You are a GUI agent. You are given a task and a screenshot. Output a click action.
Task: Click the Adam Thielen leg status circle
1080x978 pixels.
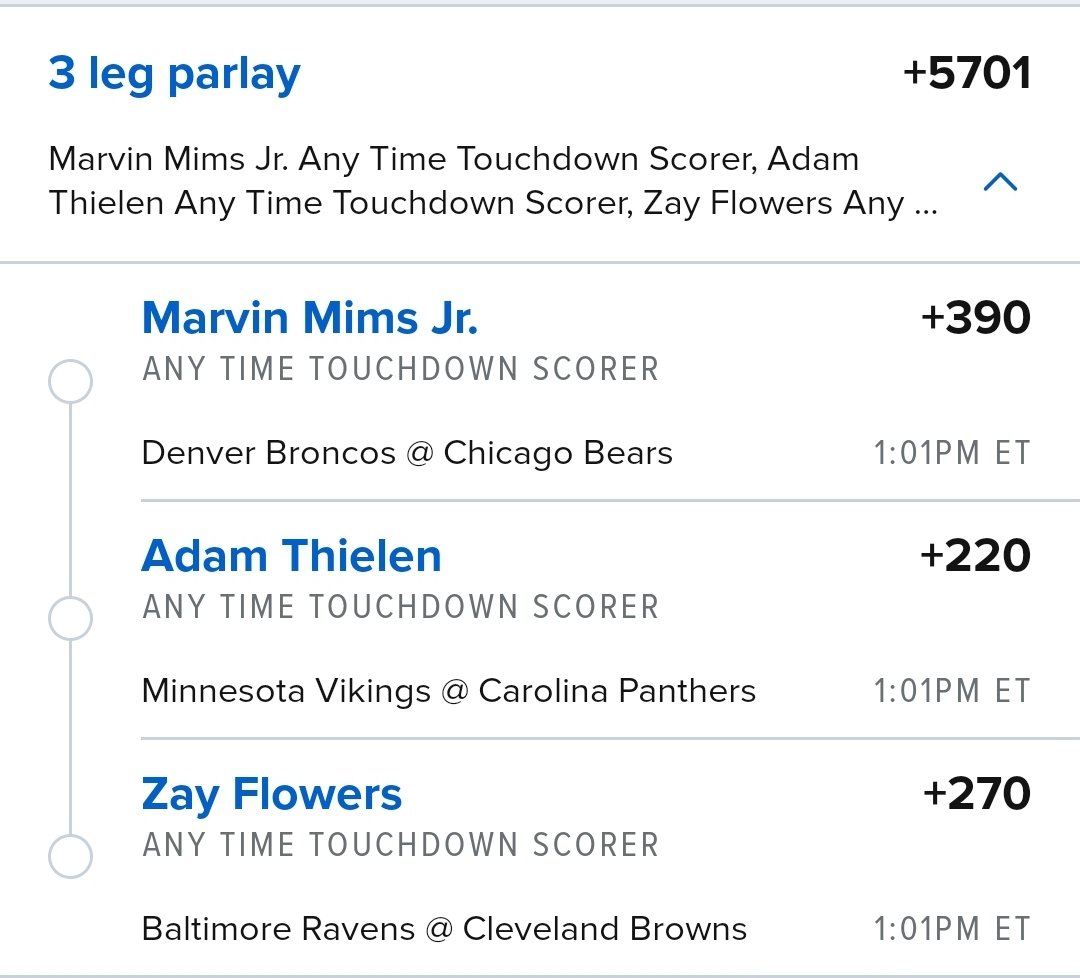point(70,618)
